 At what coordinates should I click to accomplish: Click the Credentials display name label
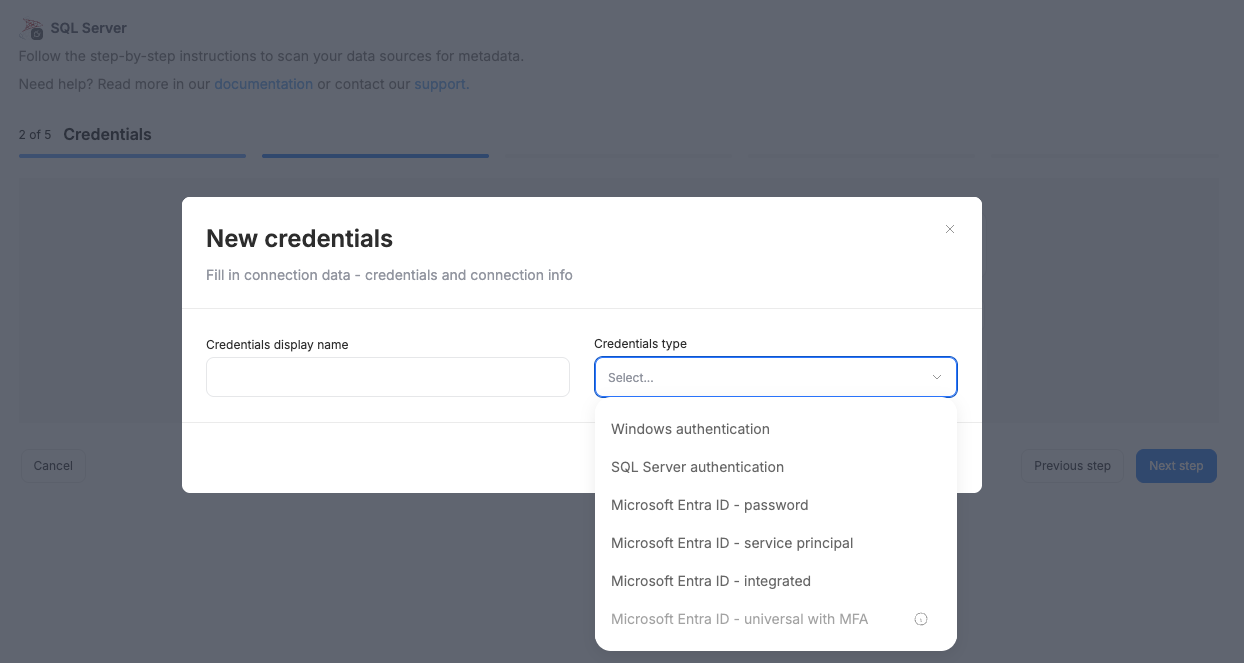click(x=277, y=345)
